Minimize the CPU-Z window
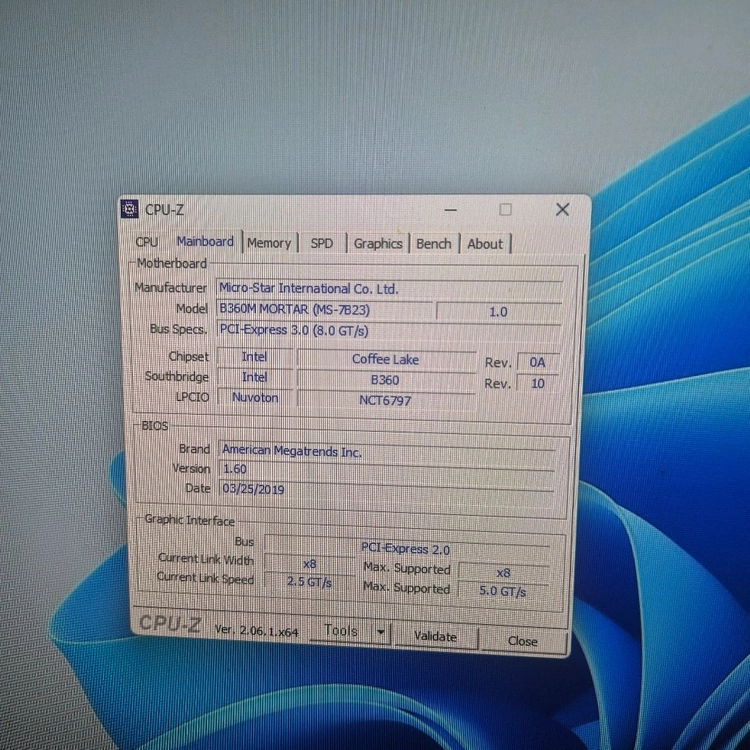The height and width of the screenshot is (750, 750). pyautogui.click(x=451, y=210)
